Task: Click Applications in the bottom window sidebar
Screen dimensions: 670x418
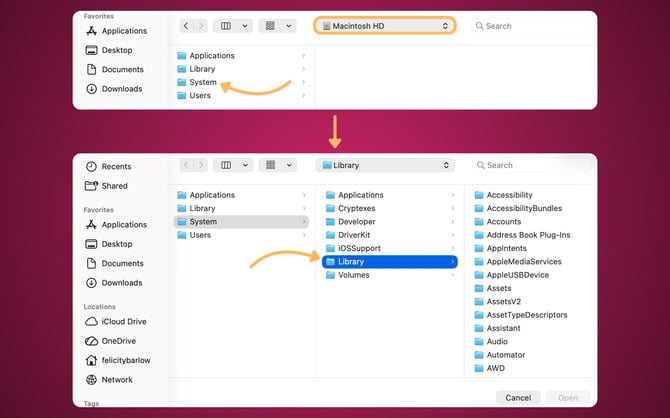Action: coord(116,224)
